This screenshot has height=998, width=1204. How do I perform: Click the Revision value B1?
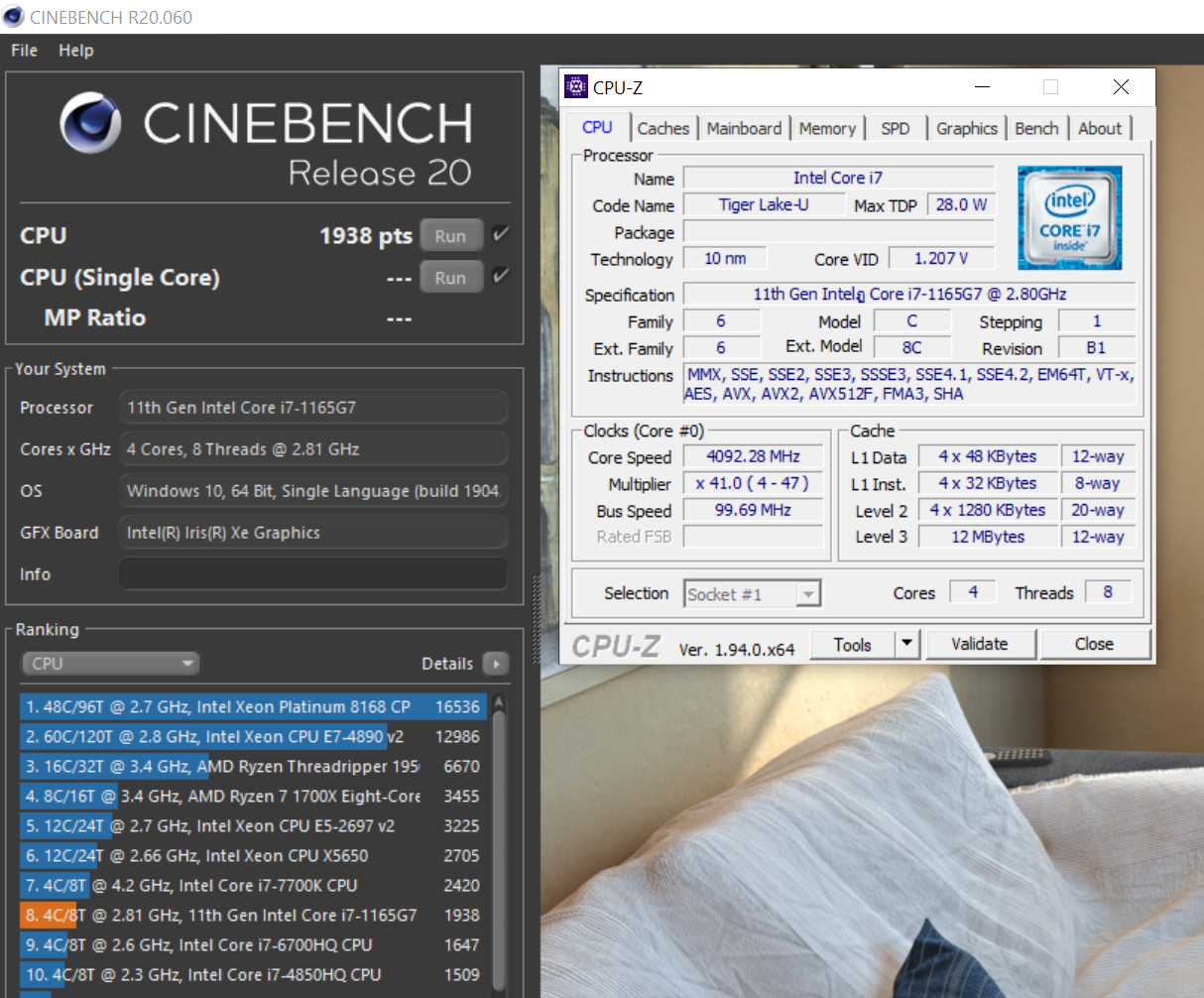click(x=1096, y=348)
